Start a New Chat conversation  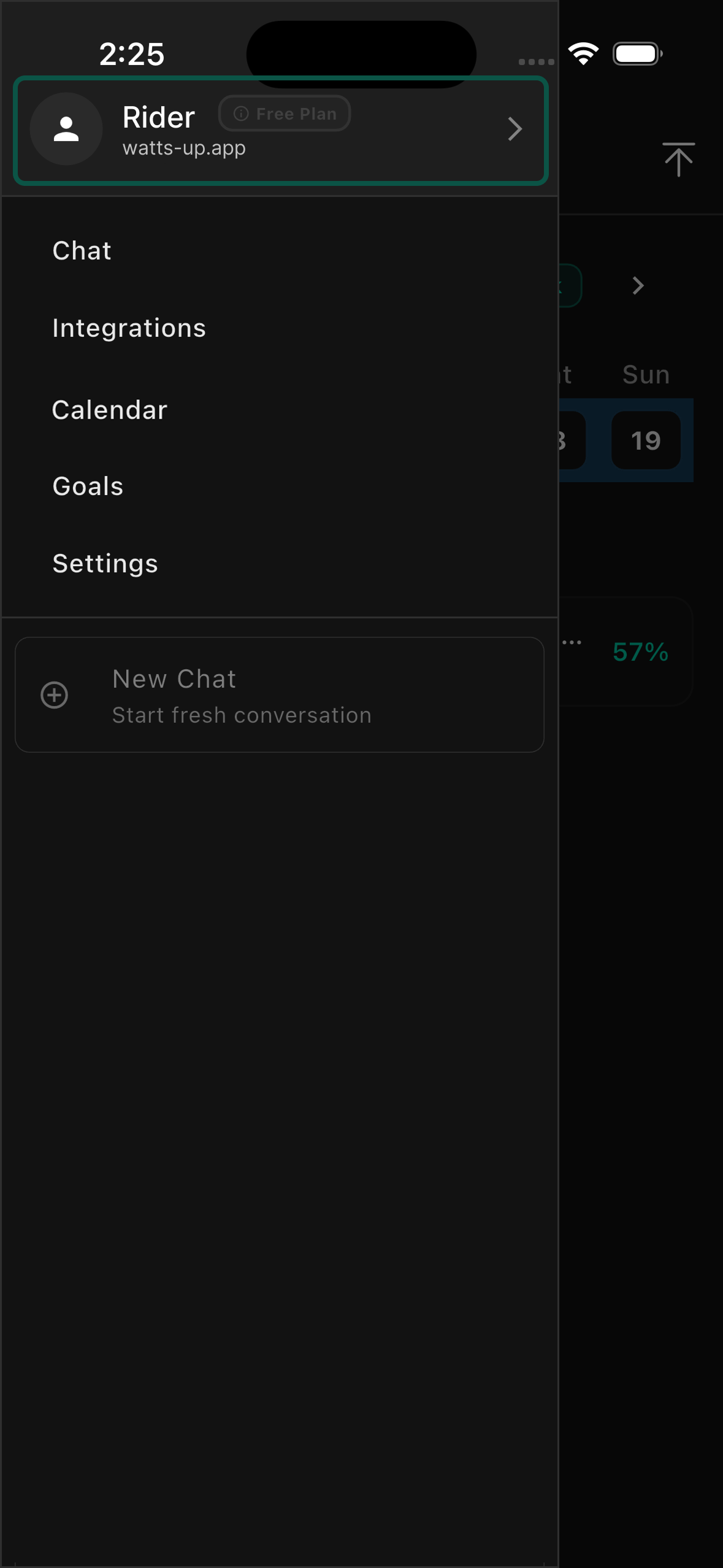(x=279, y=695)
